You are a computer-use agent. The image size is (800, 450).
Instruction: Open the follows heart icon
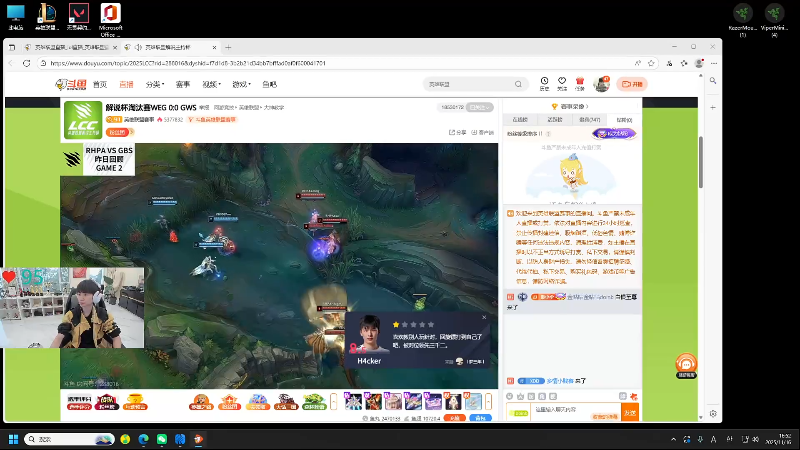(x=562, y=84)
